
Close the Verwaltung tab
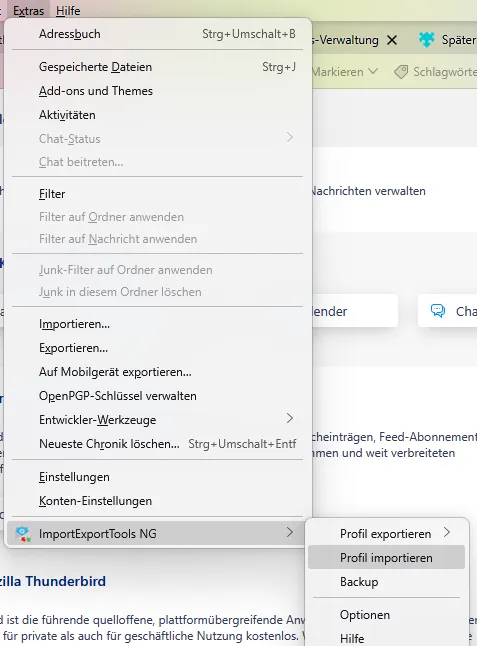tap(392, 40)
